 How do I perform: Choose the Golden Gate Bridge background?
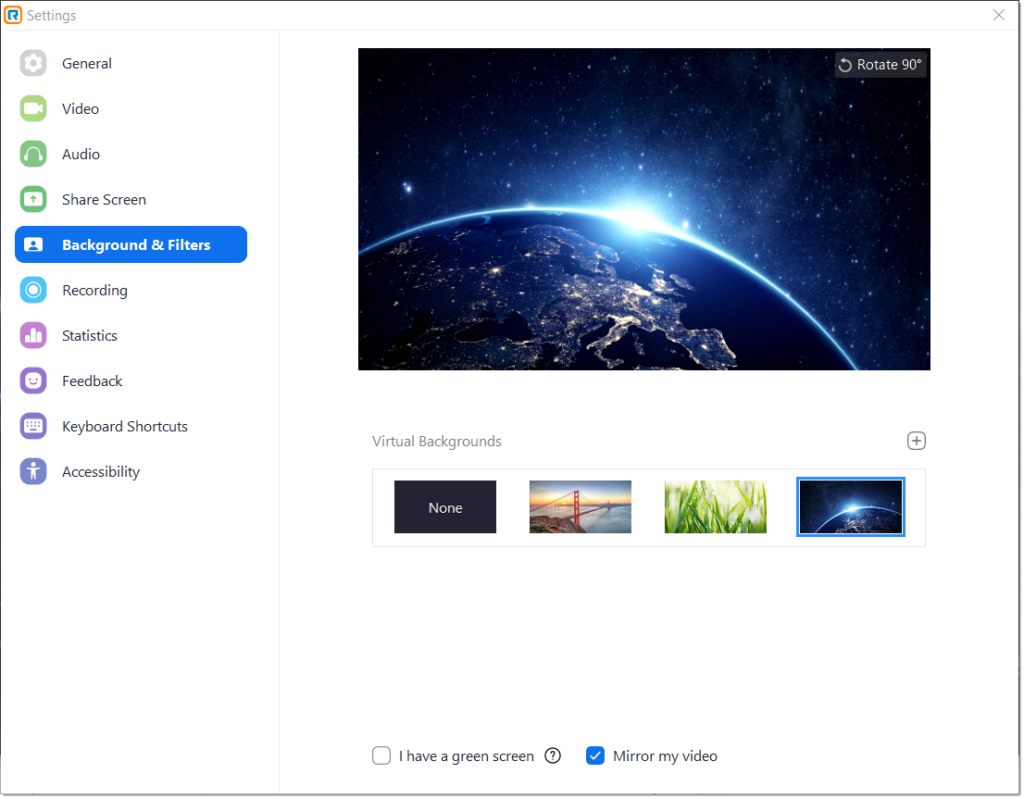point(580,507)
